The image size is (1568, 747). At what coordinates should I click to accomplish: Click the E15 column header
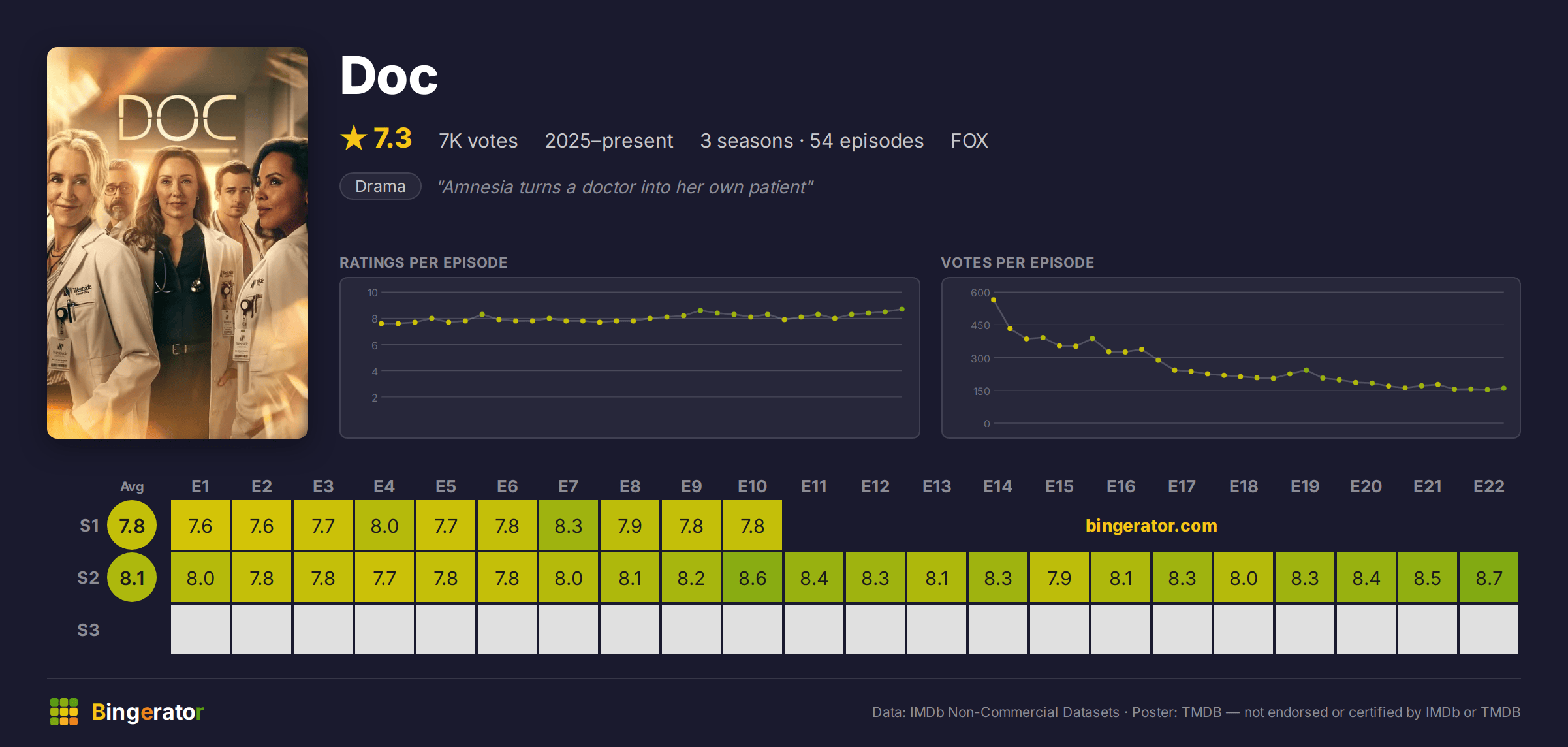(x=1059, y=486)
